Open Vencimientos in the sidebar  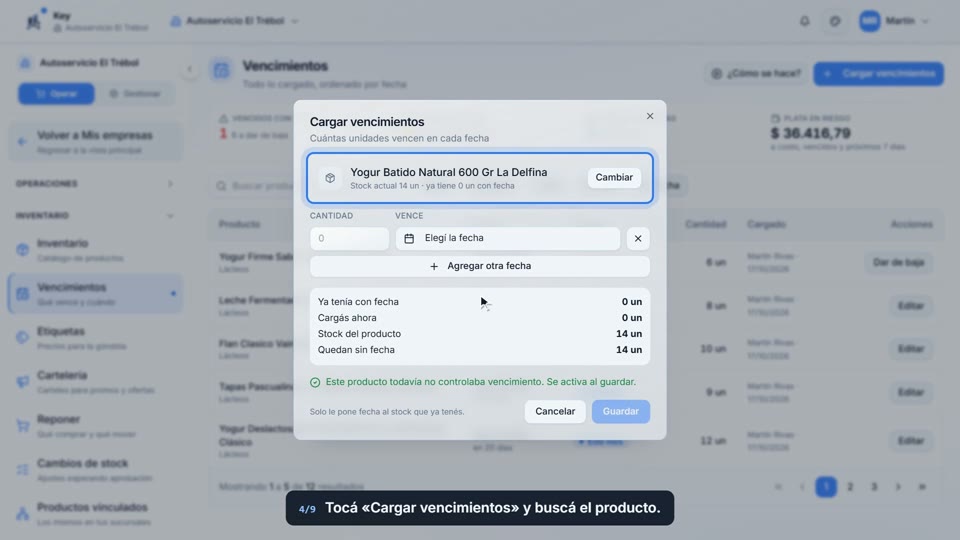(96, 294)
